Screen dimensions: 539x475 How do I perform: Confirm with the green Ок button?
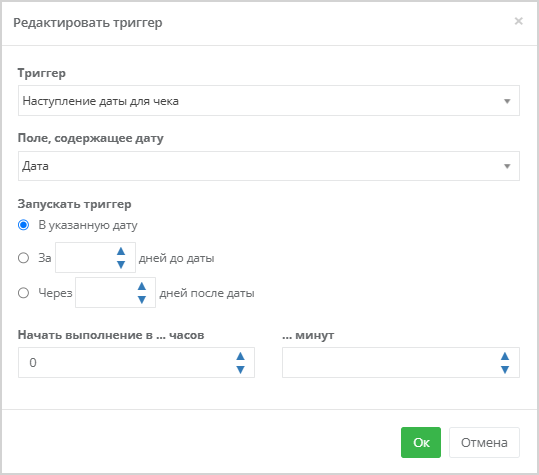pyautogui.click(x=421, y=442)
